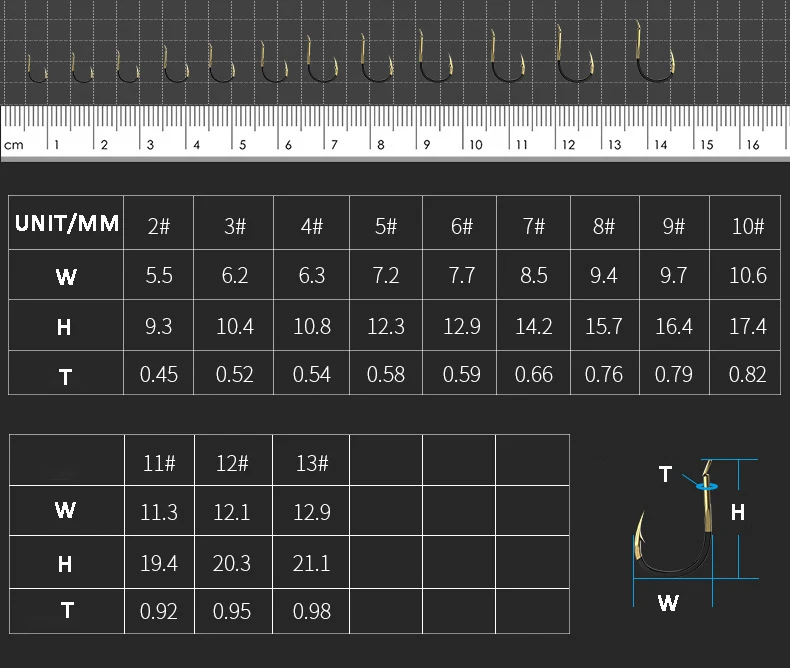This screenshot has width=790, height=668.
Task: Click W width value 12.1 for 12#
Action: click(x=232, y=512)
